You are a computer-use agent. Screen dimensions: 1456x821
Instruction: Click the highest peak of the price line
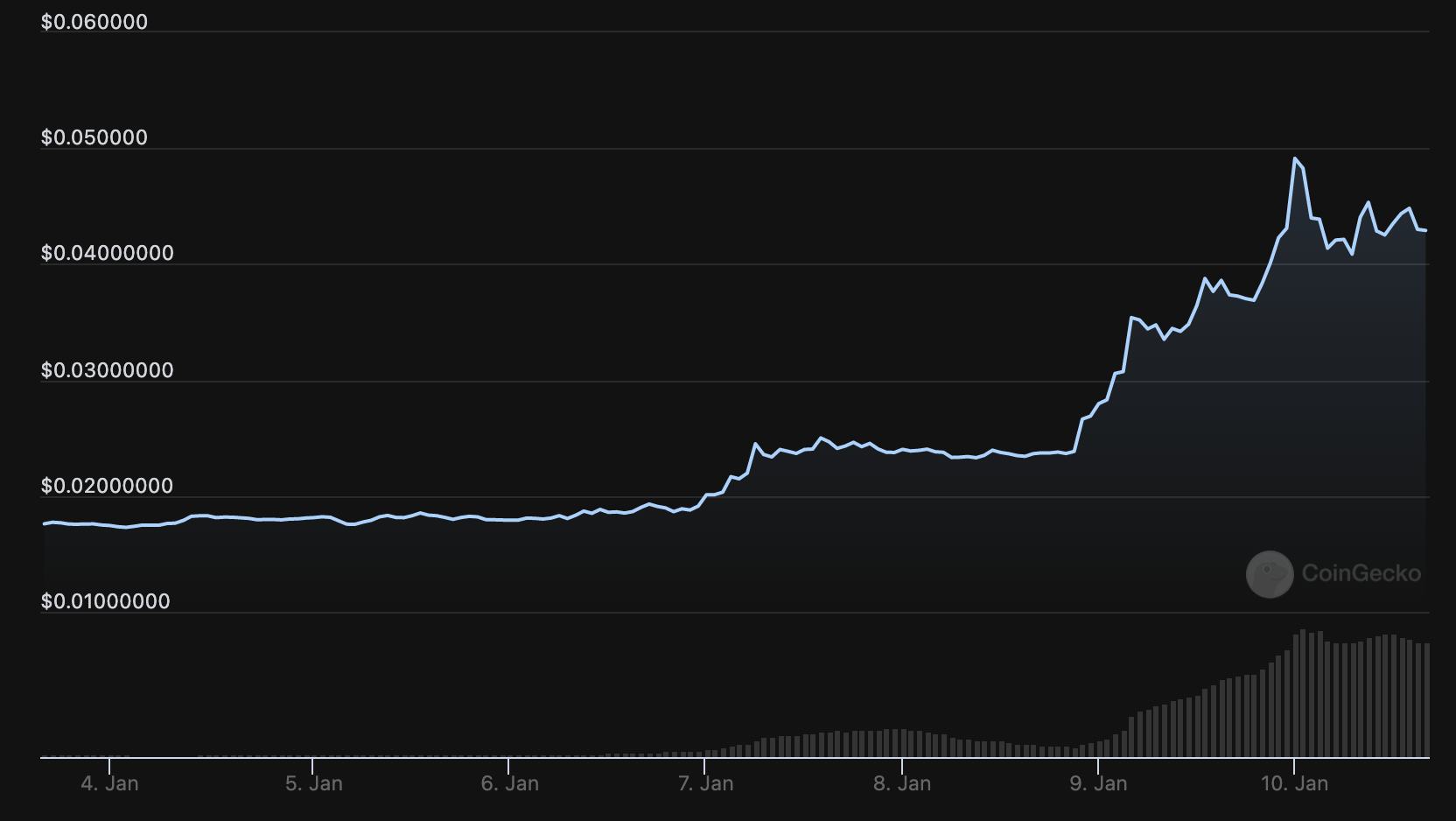coord(1294,158)
